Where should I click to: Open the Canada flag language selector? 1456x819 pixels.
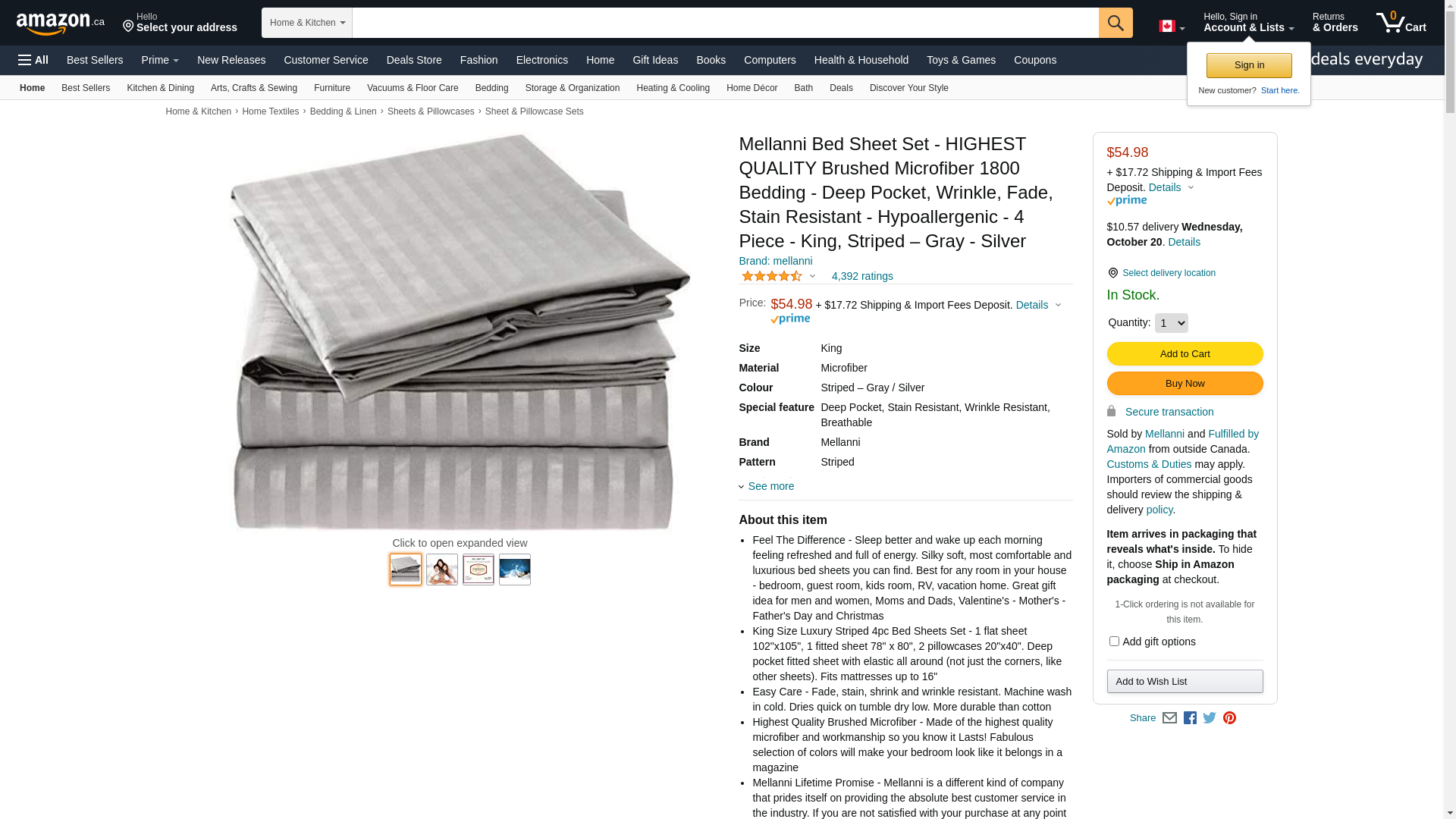coord(1172,27)
